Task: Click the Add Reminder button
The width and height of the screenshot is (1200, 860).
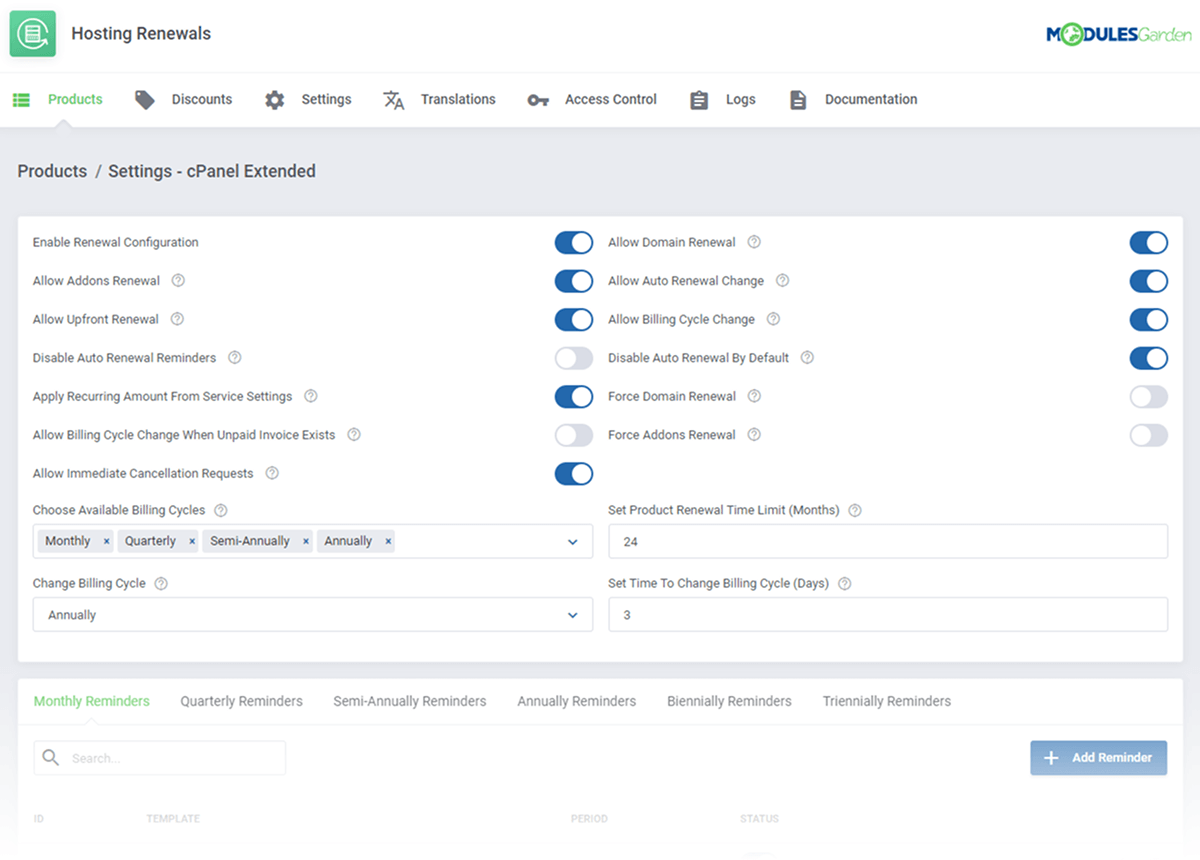Action: (1099, 758)
